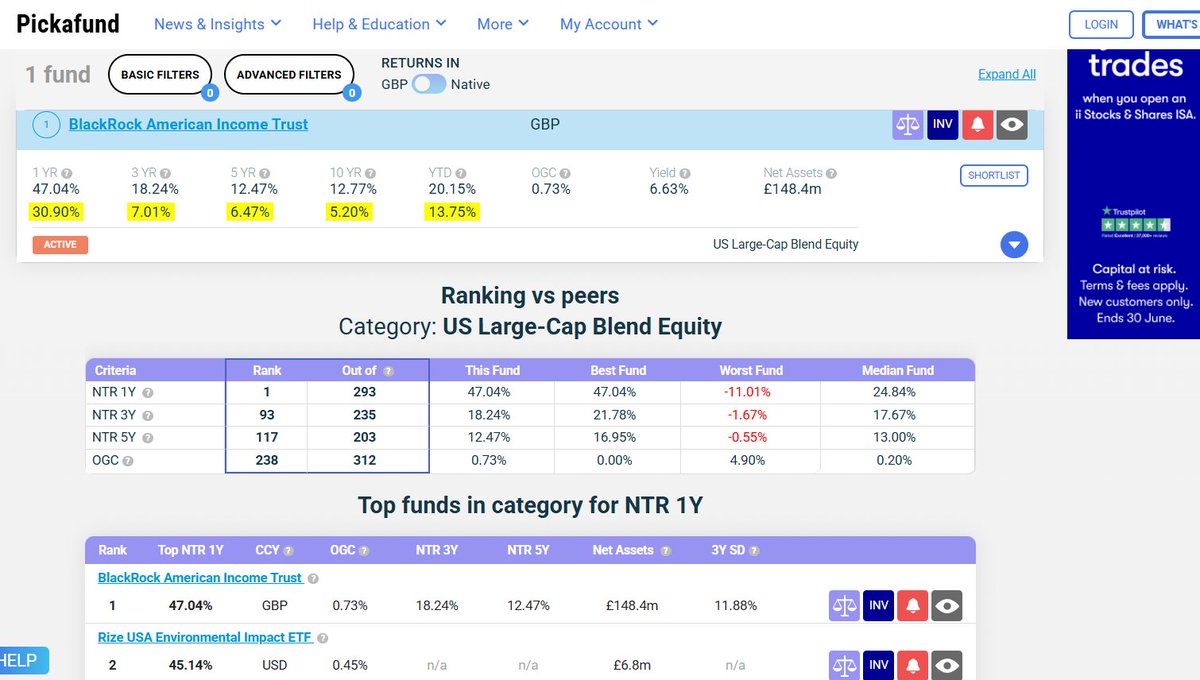Expand BlackRock fund details with blue arrow
Viewport: 1200px width, 680px height.
click(1014, 245)
